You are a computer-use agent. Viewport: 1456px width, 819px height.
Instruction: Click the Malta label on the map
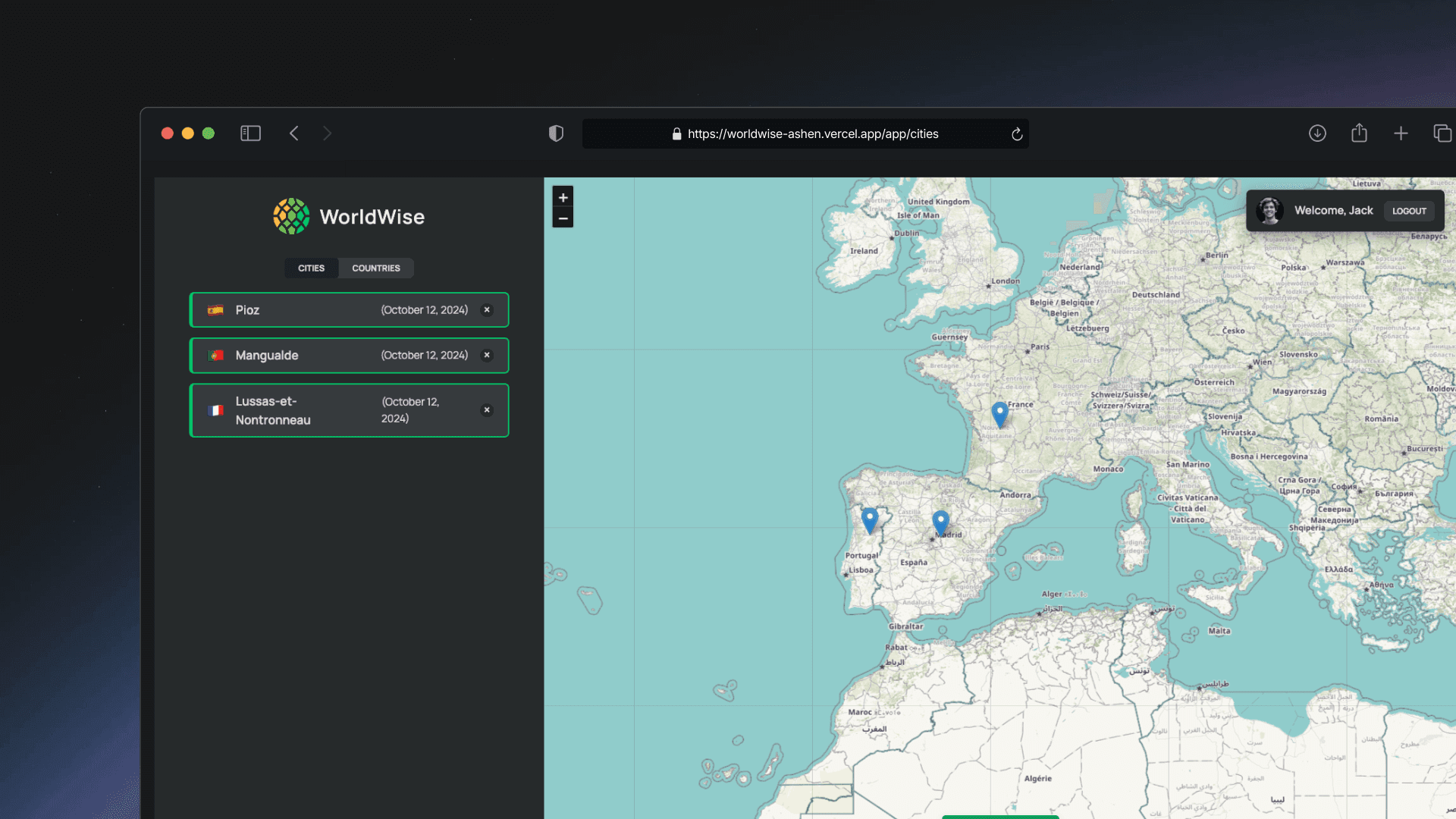(x=1219, y=631)
